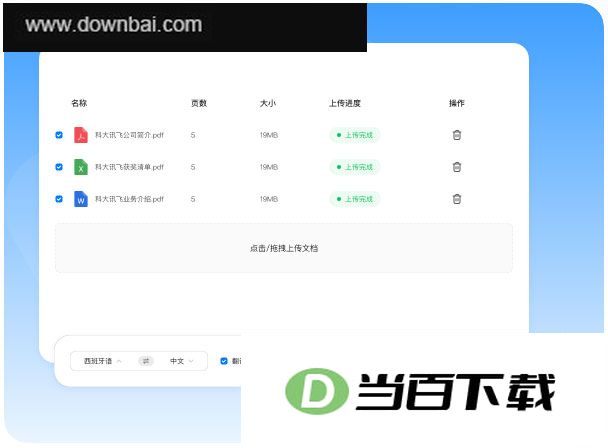This screenshot has height=448, width=608.
Task: Toggle checkbox for 科大讯飞业务介绍.pdf
Action: click(59, 199)
